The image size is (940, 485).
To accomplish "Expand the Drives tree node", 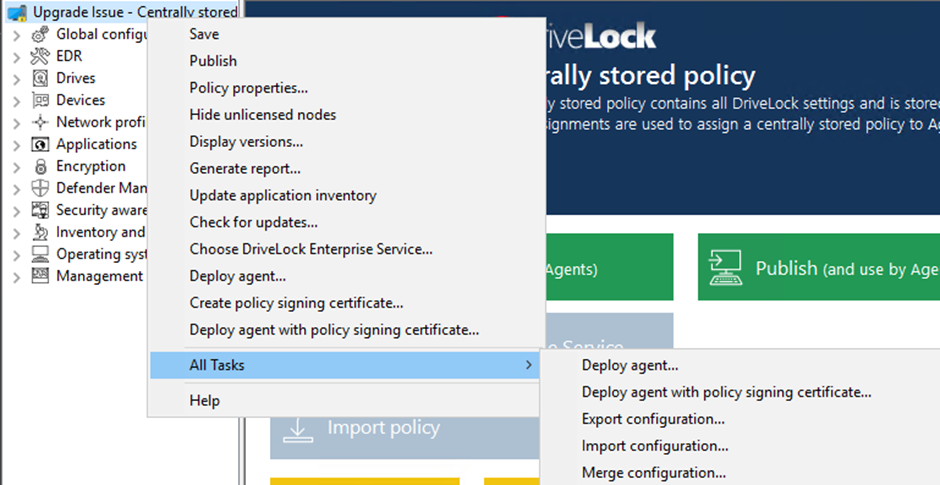I will pyautogui.click(x=17, y=79).
